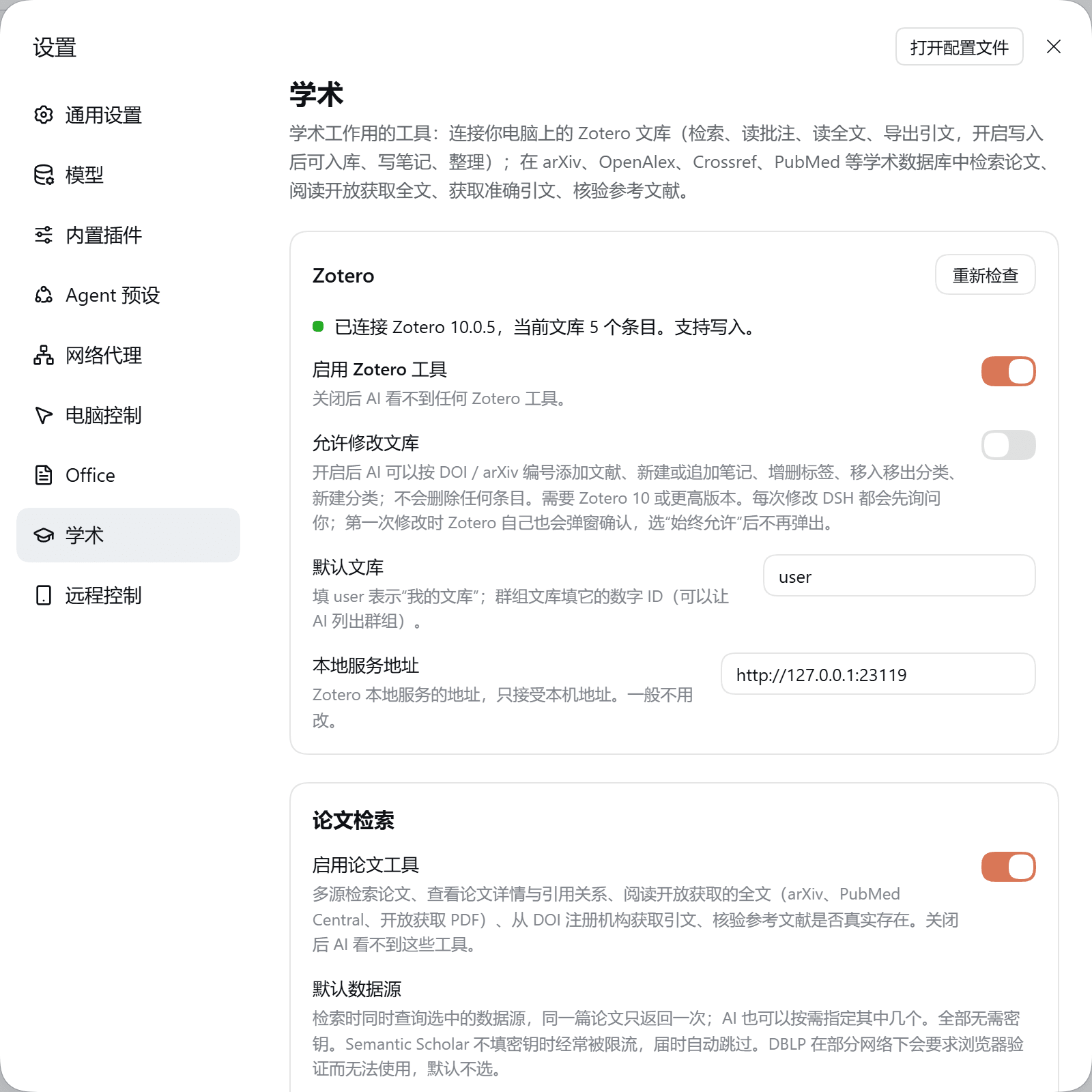Click the cursor icon beside 电脑控制
The height and width of the screenshot is (1092, 1092).
[44, 415]
